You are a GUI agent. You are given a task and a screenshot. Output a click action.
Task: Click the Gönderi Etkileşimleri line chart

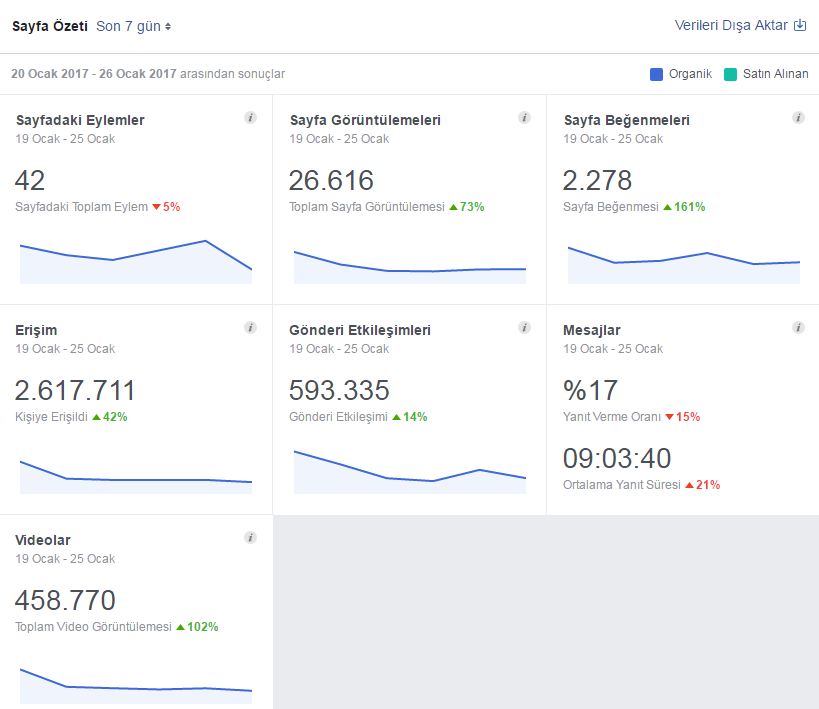[410, 472]
